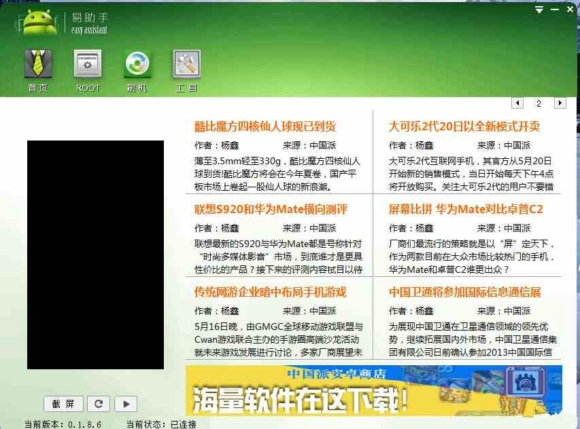
Task: Select the 刷机 flash disc icon
Action: (137, 64)
